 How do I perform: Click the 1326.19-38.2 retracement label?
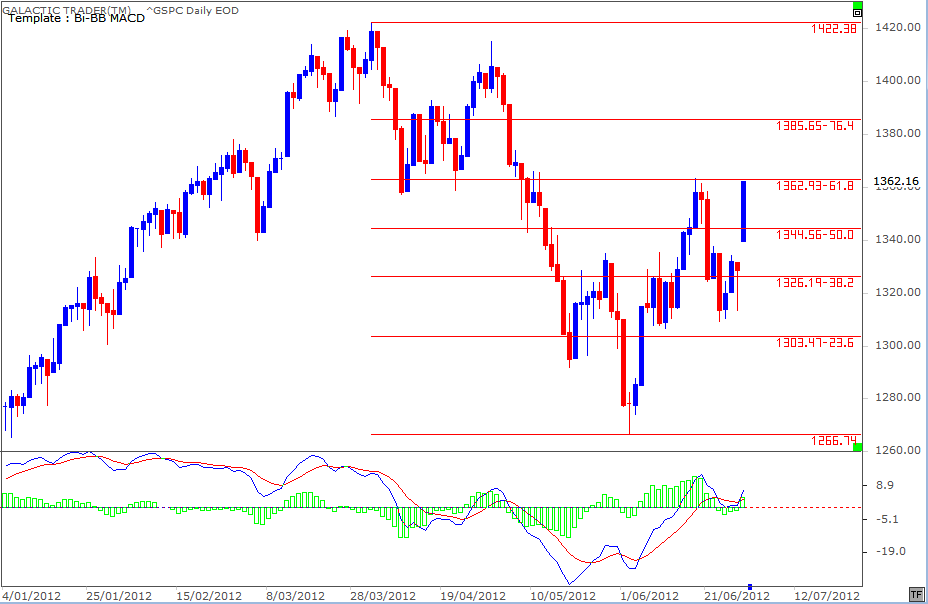pyautogui.click(x=815, y=283)
